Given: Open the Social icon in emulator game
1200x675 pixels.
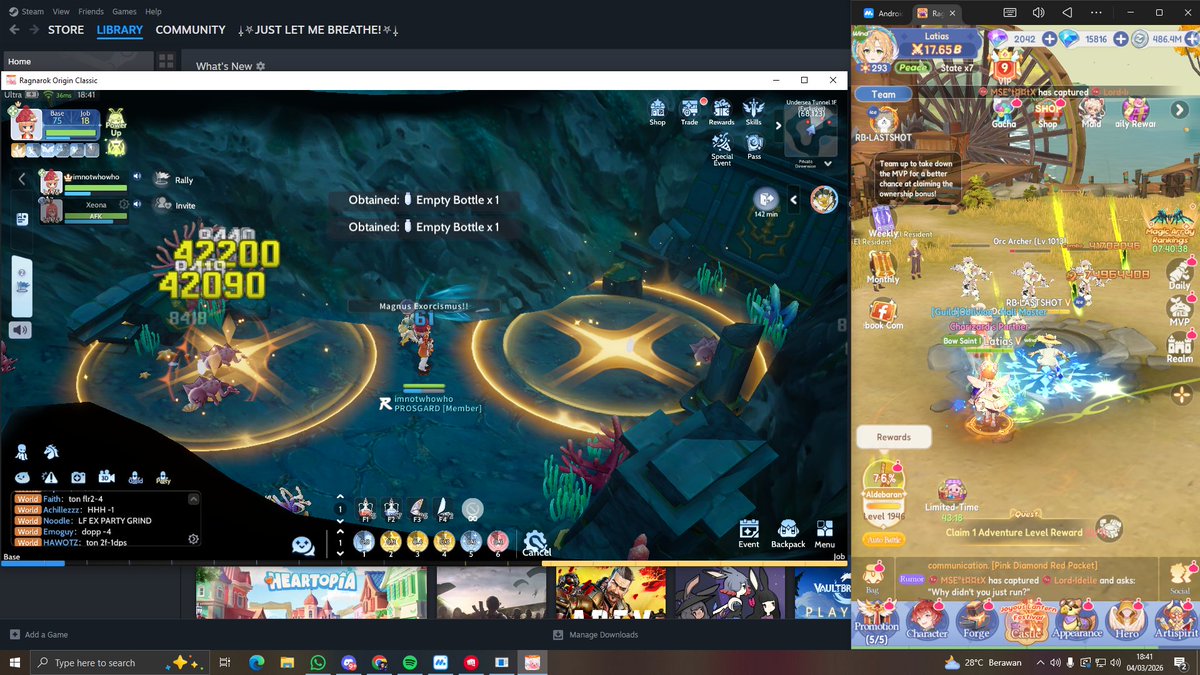Looking at the screenshot, I should (x=1180, y=578).
